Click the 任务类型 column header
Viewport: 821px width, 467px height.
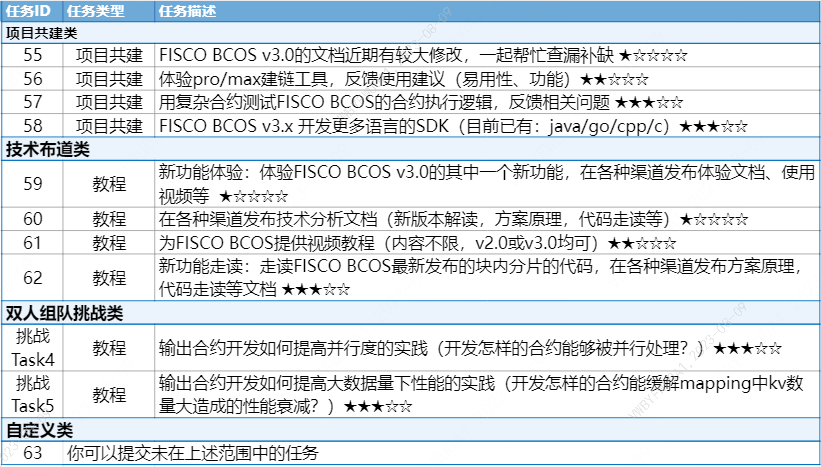tap(109, 11)
